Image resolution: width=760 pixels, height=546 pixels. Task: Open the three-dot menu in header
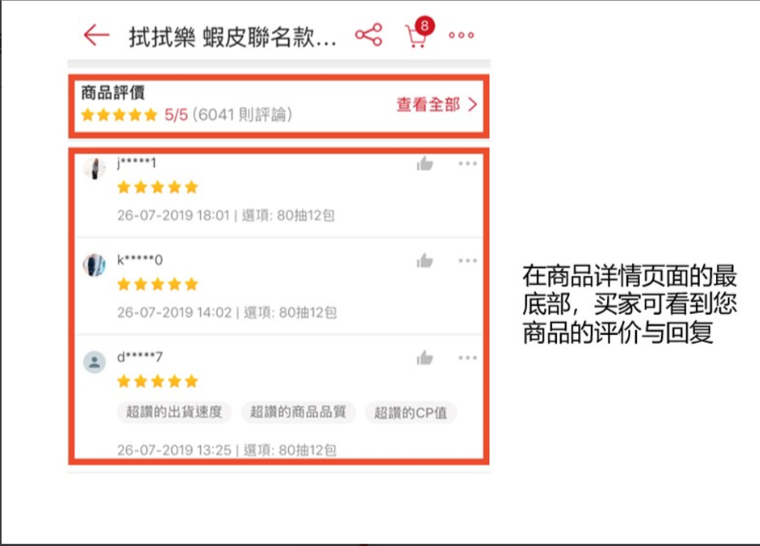click(x=461, y=35)
